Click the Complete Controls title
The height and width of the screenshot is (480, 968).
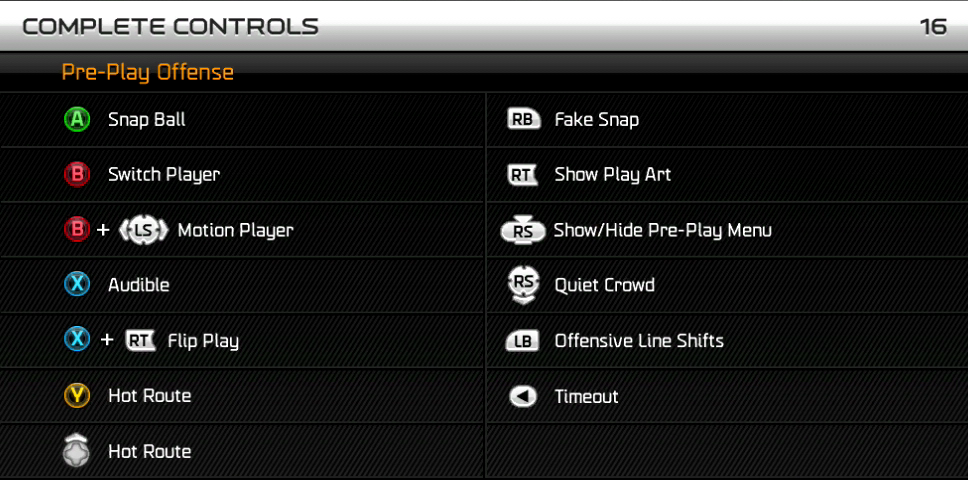click(x=170, y=27)
